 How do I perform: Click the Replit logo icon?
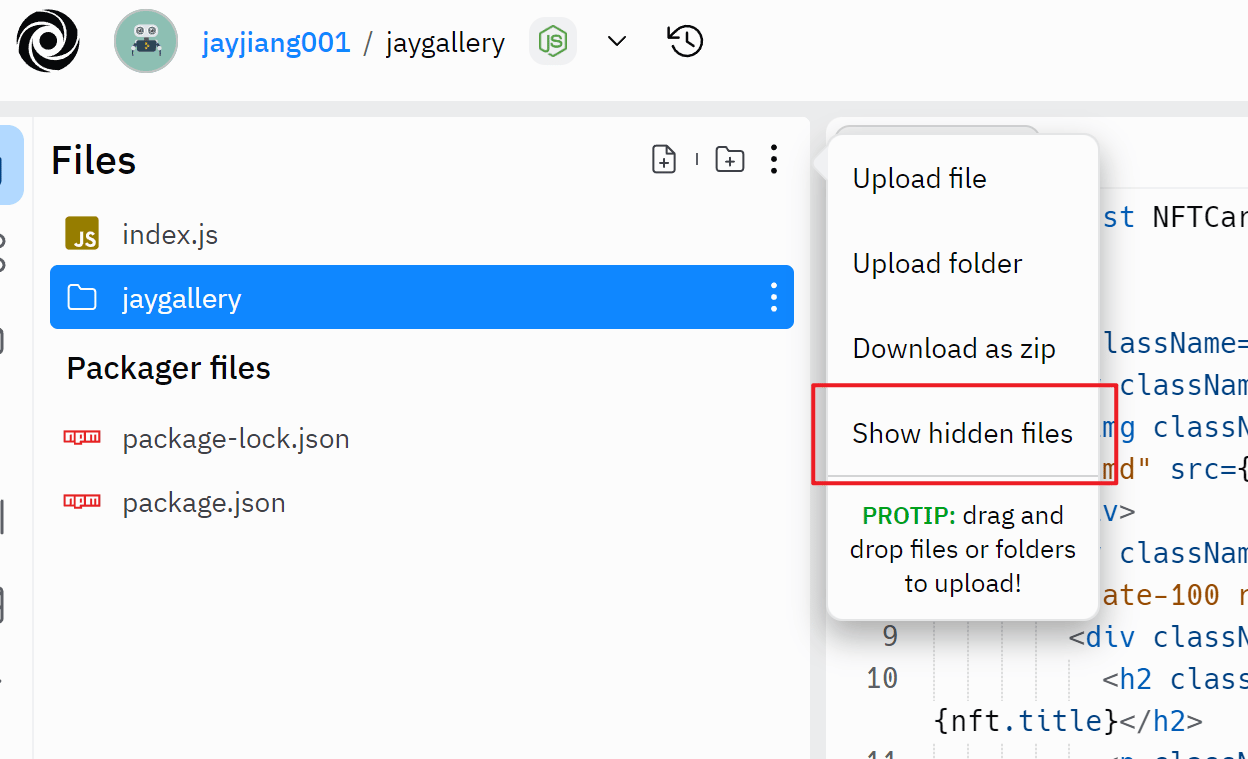[48, 41]
